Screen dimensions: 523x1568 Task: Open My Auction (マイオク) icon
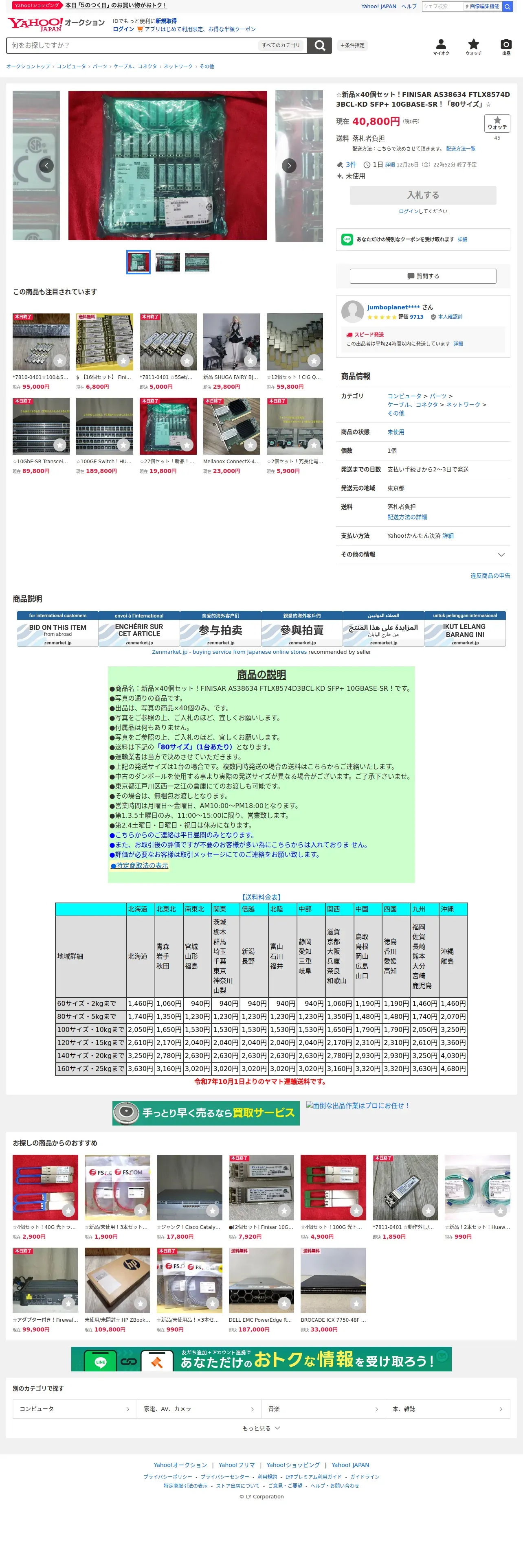[441, 47]
